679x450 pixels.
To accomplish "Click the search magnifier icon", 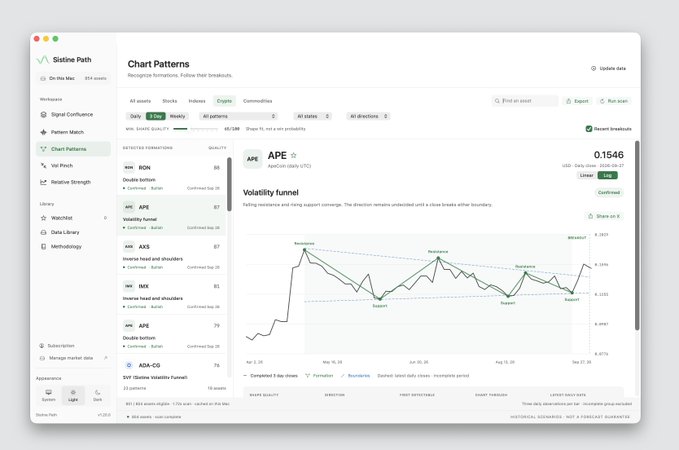I will [x=497, y=101].
